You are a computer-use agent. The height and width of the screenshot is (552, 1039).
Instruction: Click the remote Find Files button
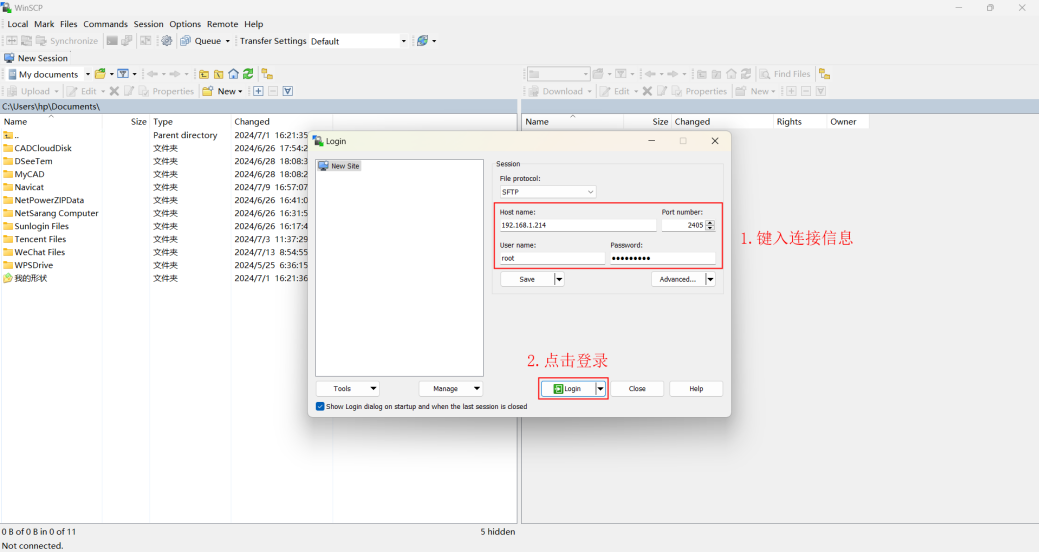pos(785,74)
